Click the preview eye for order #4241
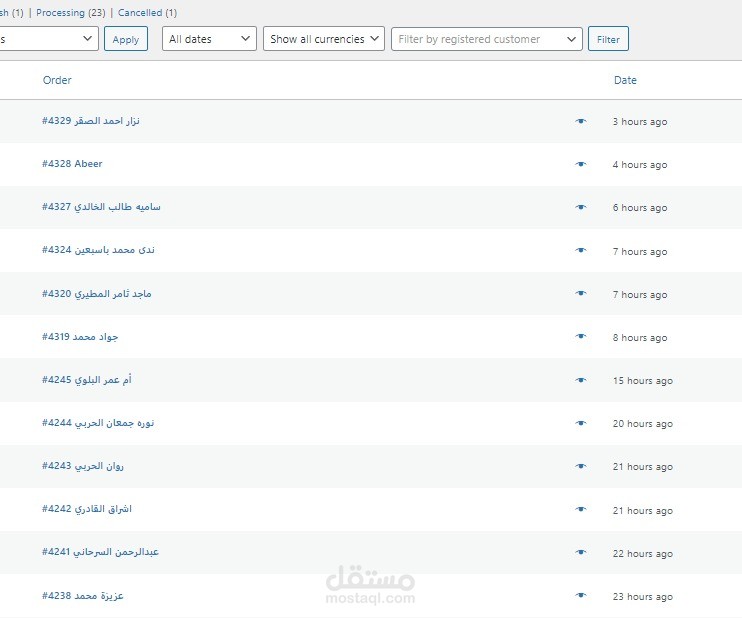The image size is (742, 618). [581, 552]
